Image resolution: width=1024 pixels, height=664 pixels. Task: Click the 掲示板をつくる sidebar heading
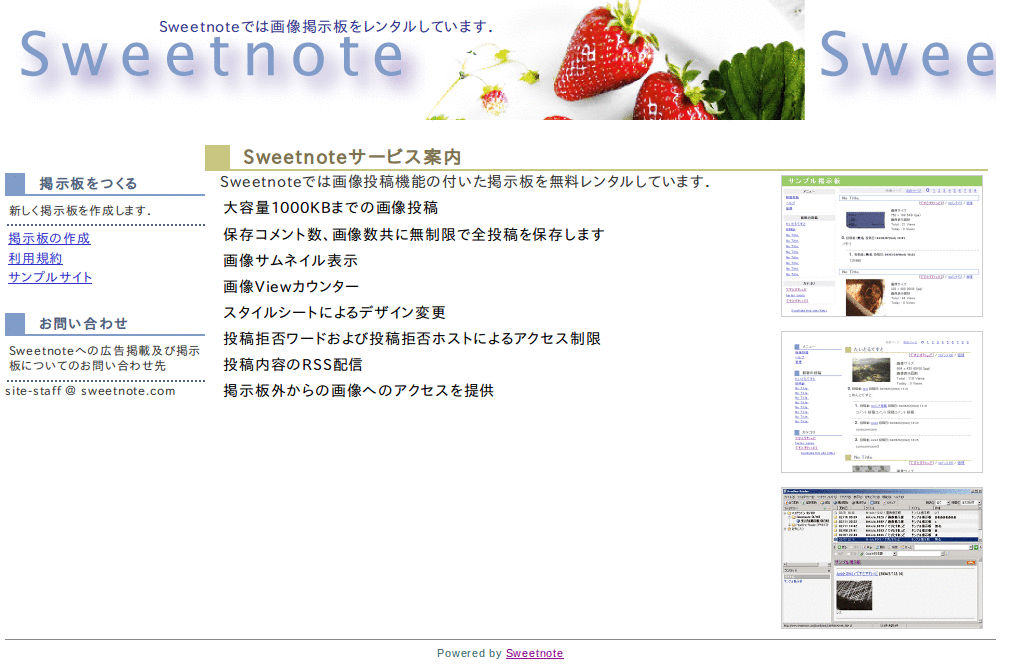coord(88,183)
